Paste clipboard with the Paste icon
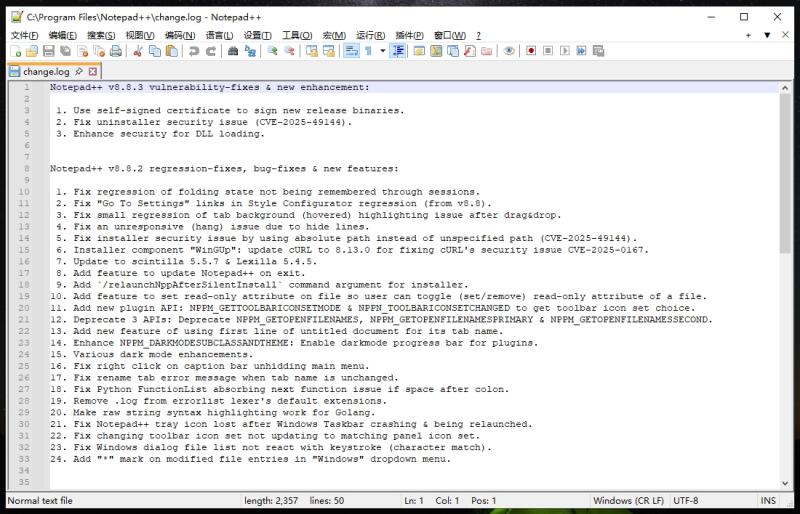 click(x=172, y=51)
